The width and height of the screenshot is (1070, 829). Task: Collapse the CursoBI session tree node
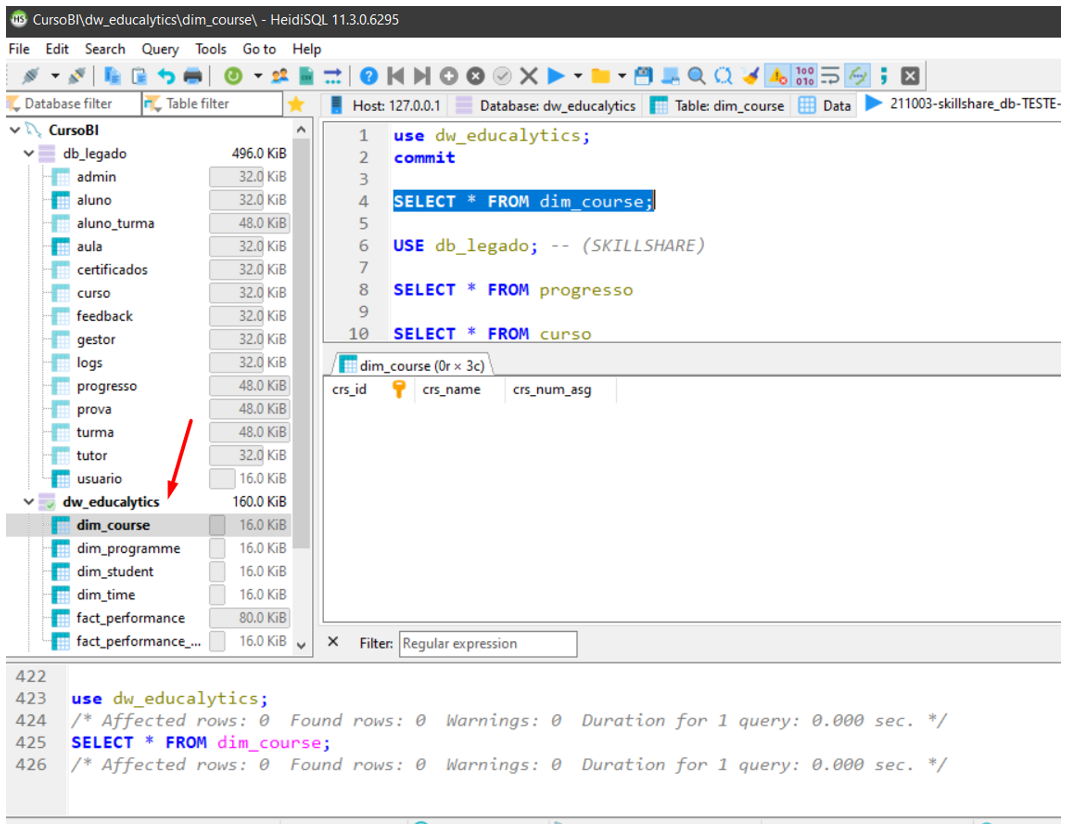click(15, 130)
